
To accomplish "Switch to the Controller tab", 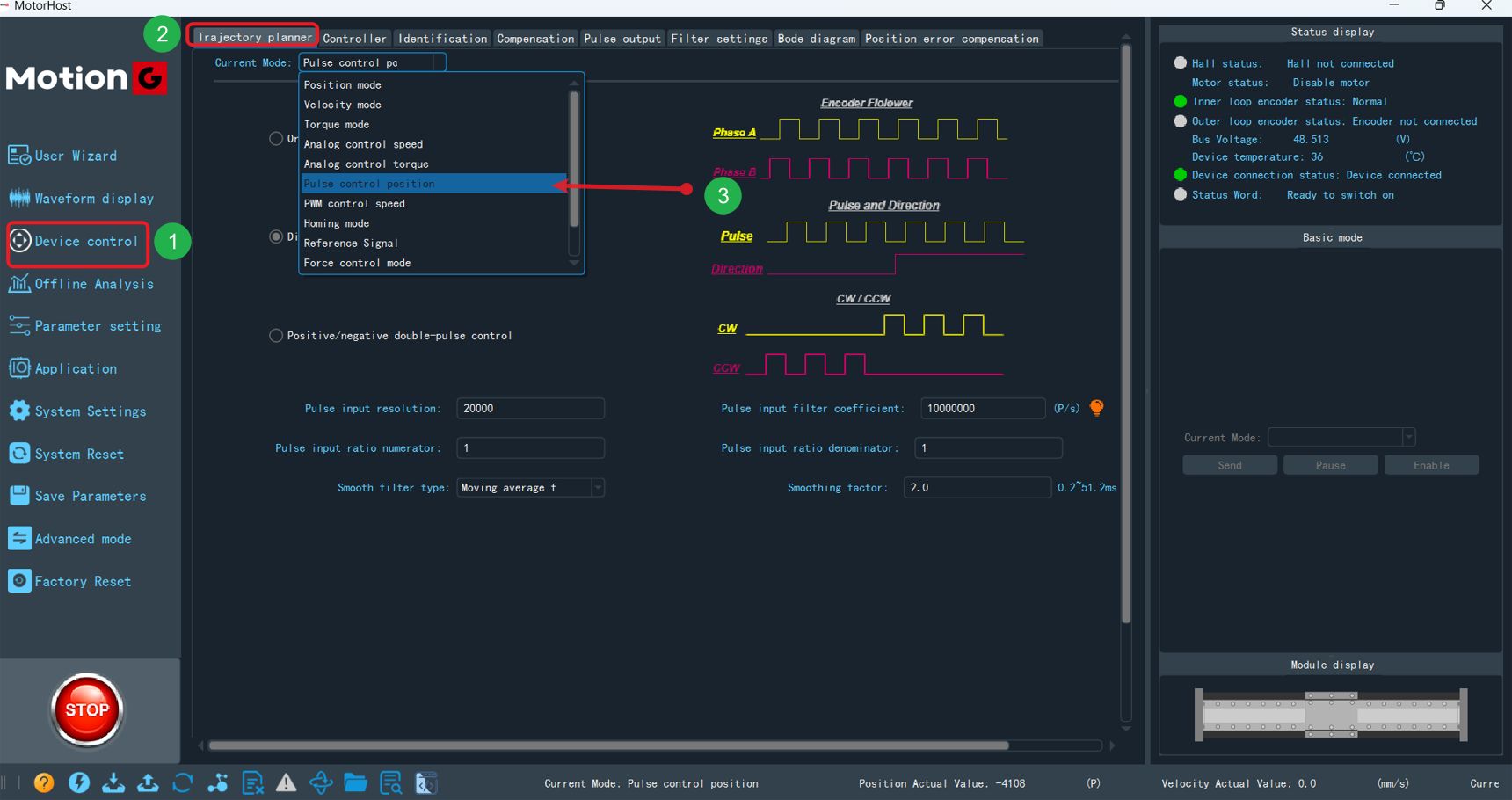I will tap(354, 38).
